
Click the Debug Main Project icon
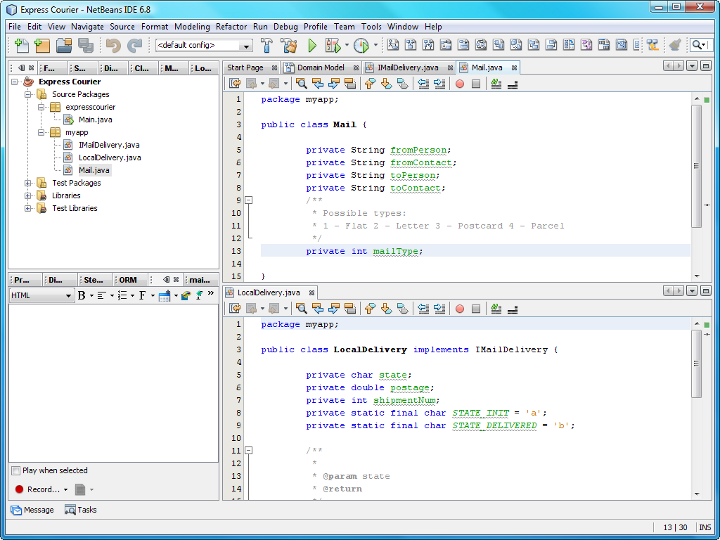coord(333,45)
